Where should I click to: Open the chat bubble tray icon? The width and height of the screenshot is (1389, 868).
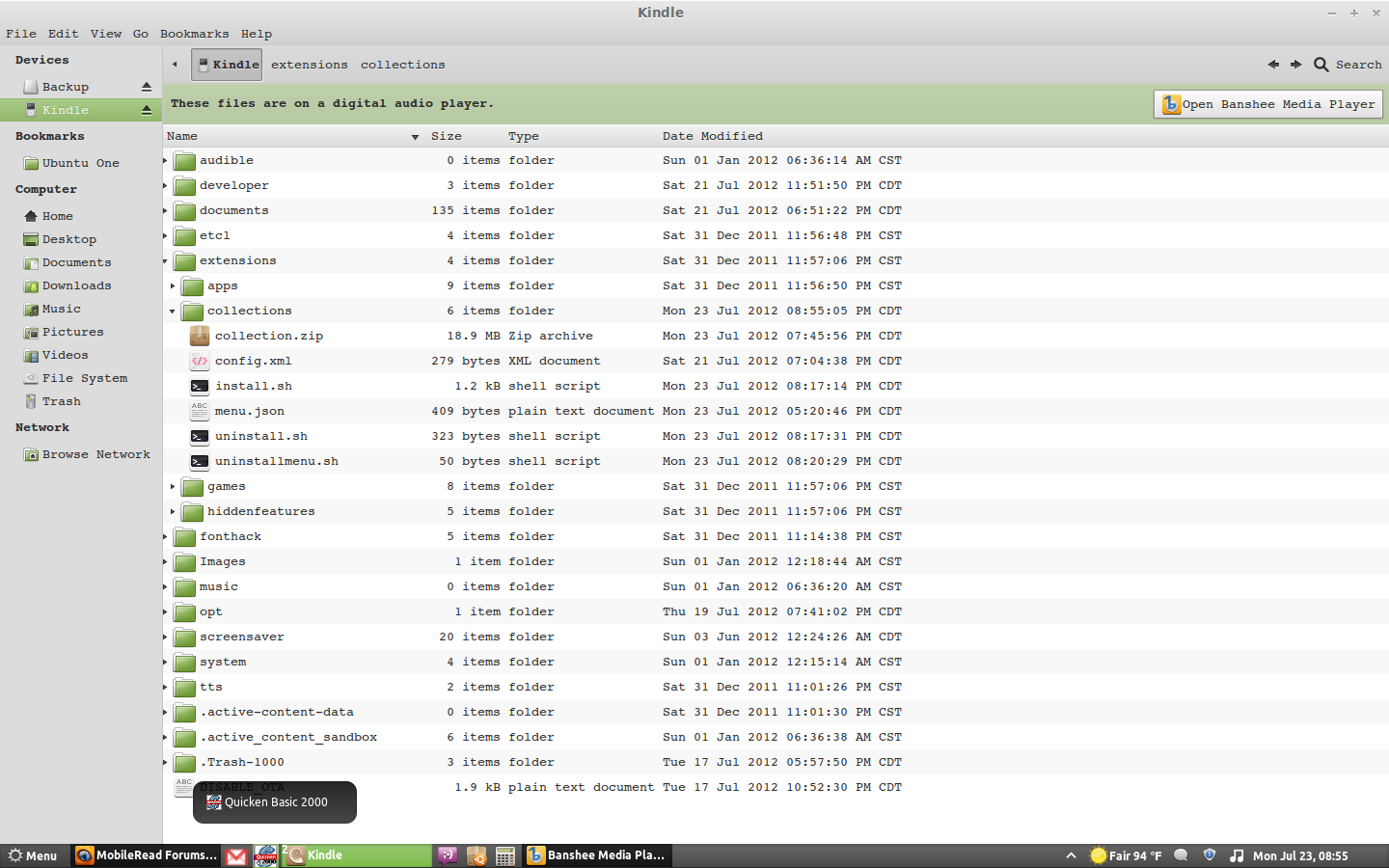click(1181, 855)
